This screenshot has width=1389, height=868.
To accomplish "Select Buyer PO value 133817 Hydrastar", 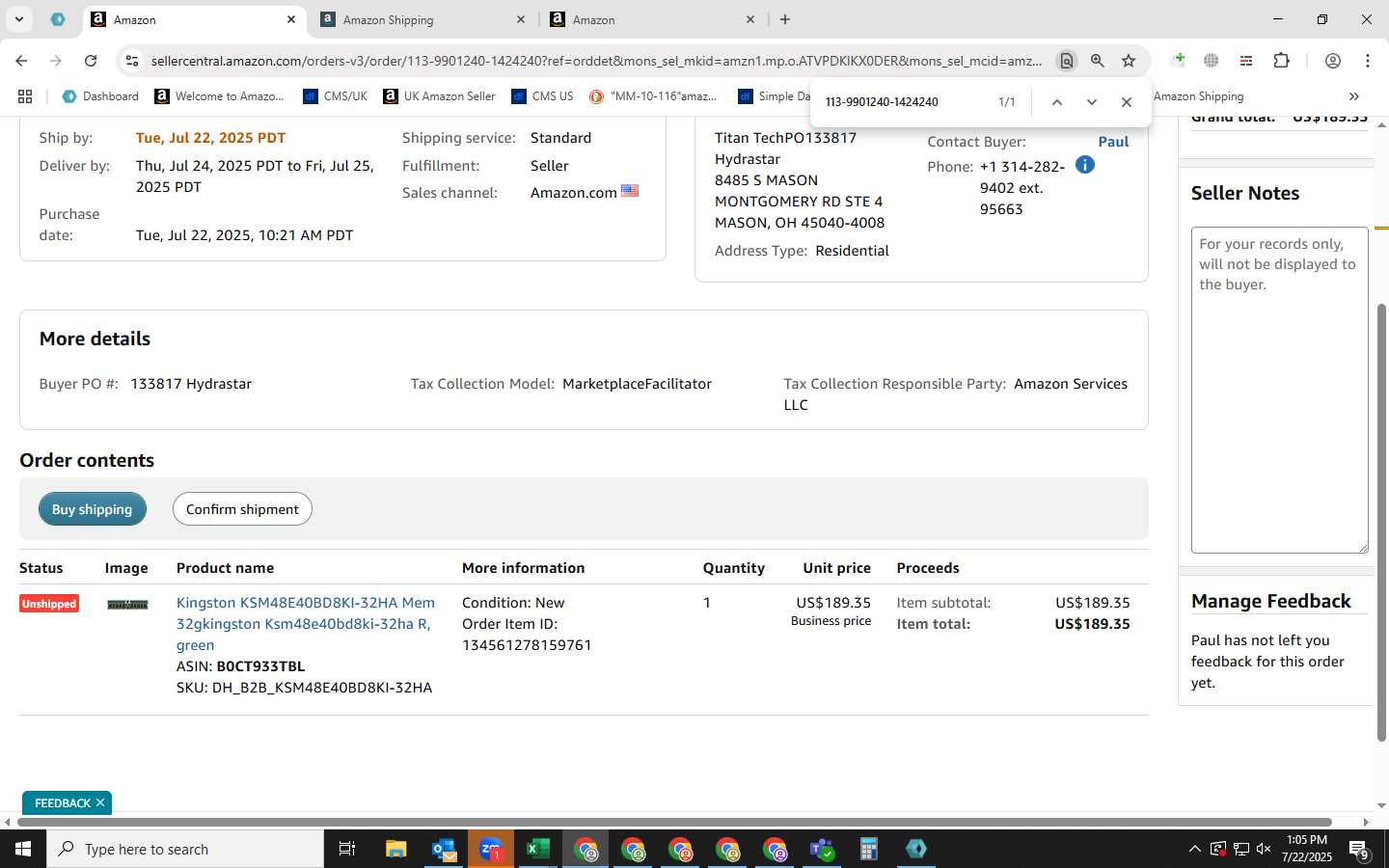I will (191, 384).
